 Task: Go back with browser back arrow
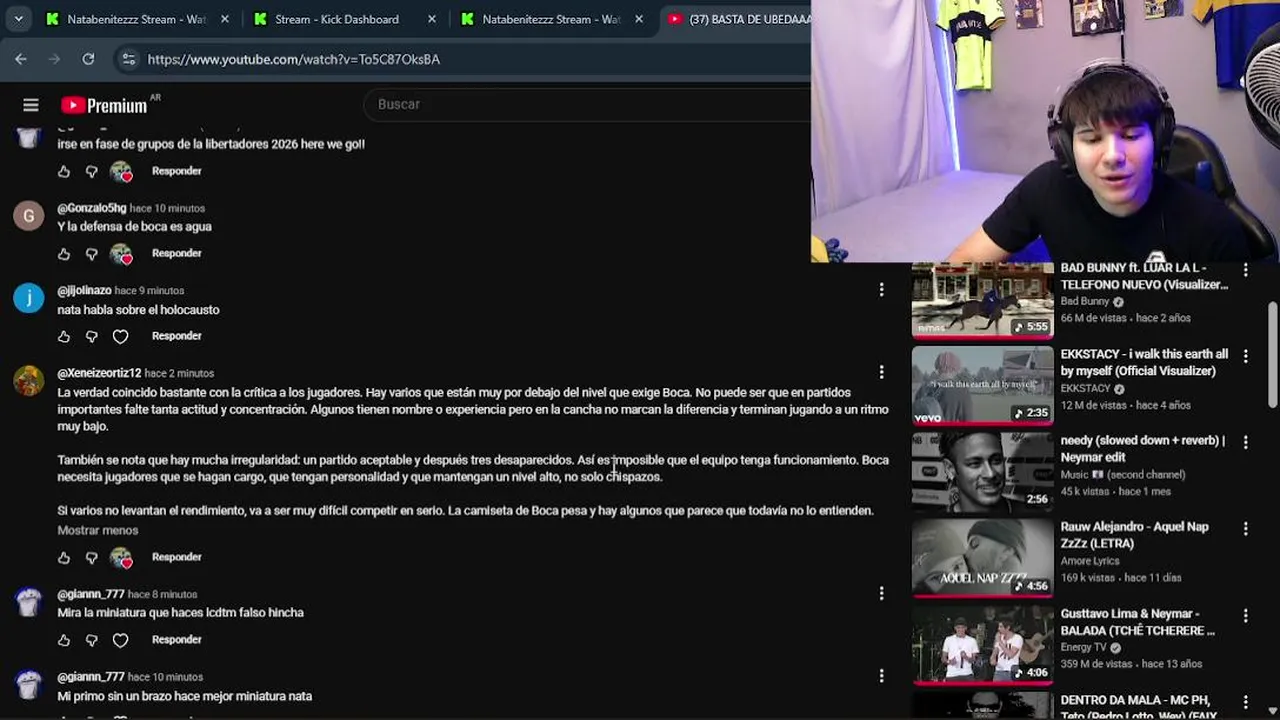pos(21,59)
